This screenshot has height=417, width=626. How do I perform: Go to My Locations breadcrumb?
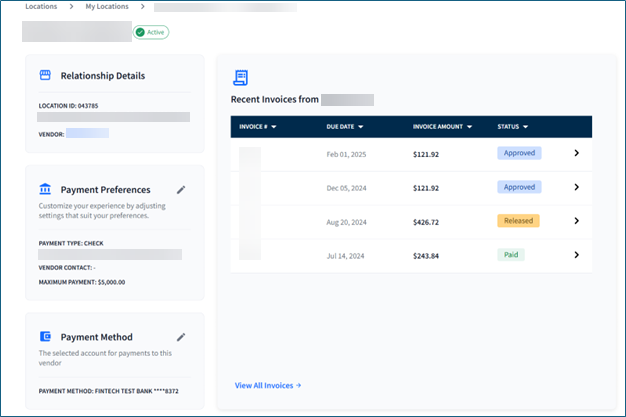[x=107, y=6]
